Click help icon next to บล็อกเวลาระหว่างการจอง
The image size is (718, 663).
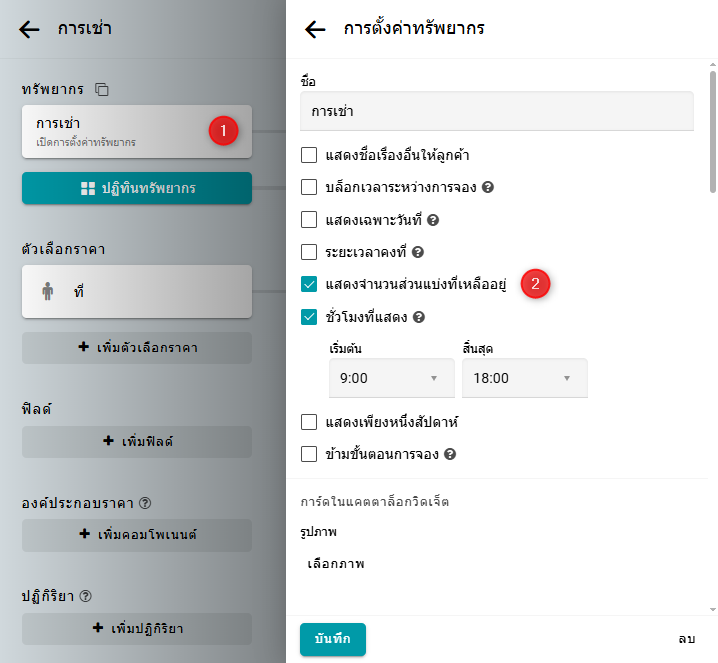pyautogui.click(x=490, y=187)
